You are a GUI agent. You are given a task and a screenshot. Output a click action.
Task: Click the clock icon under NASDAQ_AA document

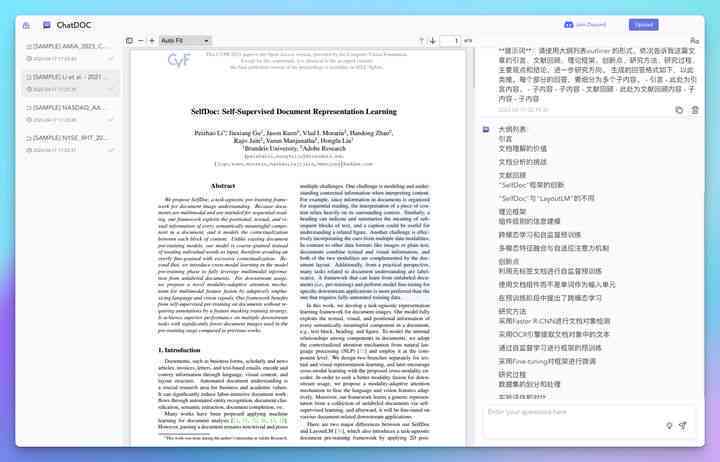29,120
